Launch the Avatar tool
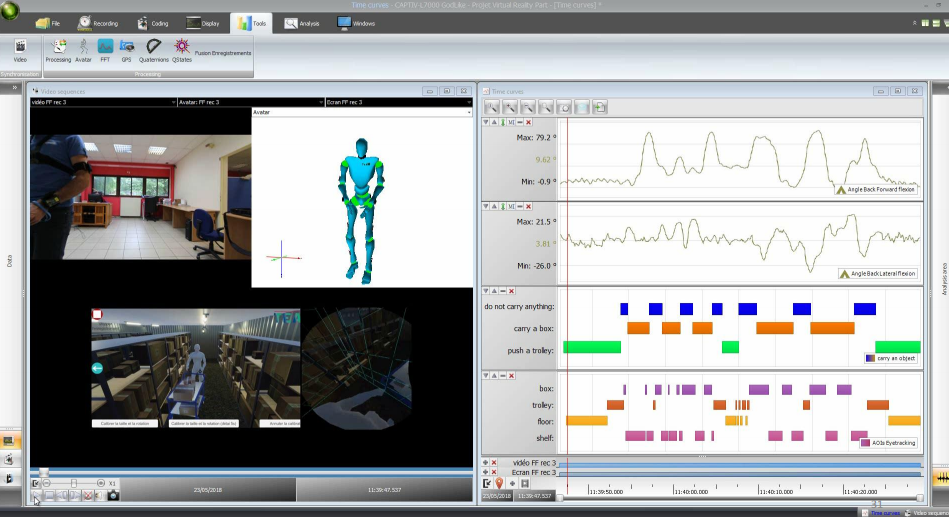Image resolution: width=949 pixels, height=517 pixels. pos(83,49)
